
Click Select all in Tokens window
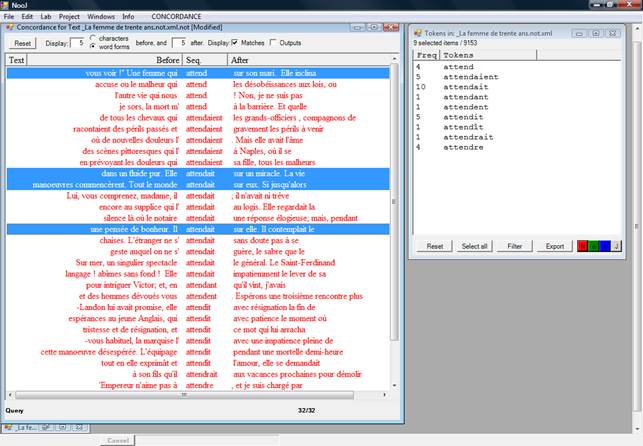pyautogui.click(x=474, y=245)
